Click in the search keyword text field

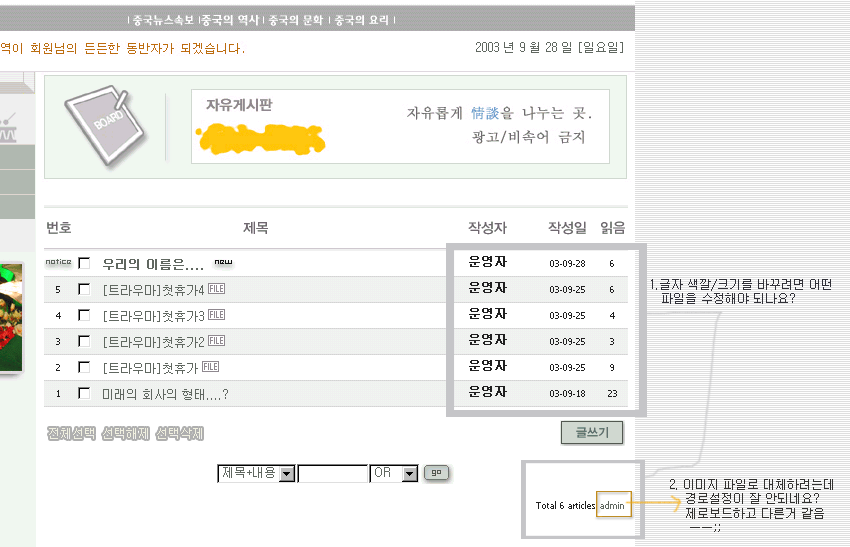pyautogui.click(x=333, y=473)
